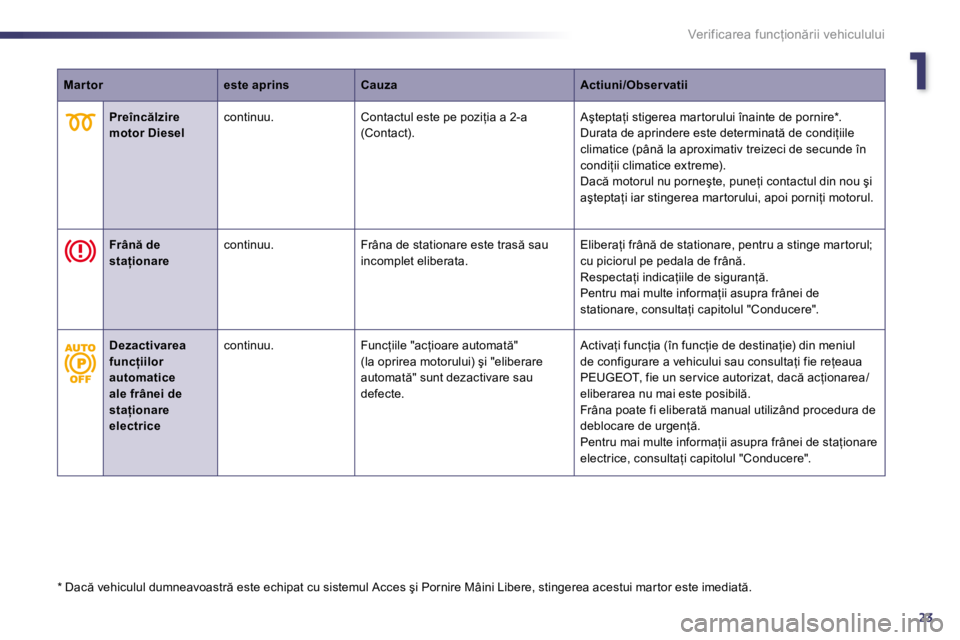Image resolution: width=960 pixels, height=640 pixels.
Task: Click the Diesel preheating coil warning icon
Action: pos(80,122)
